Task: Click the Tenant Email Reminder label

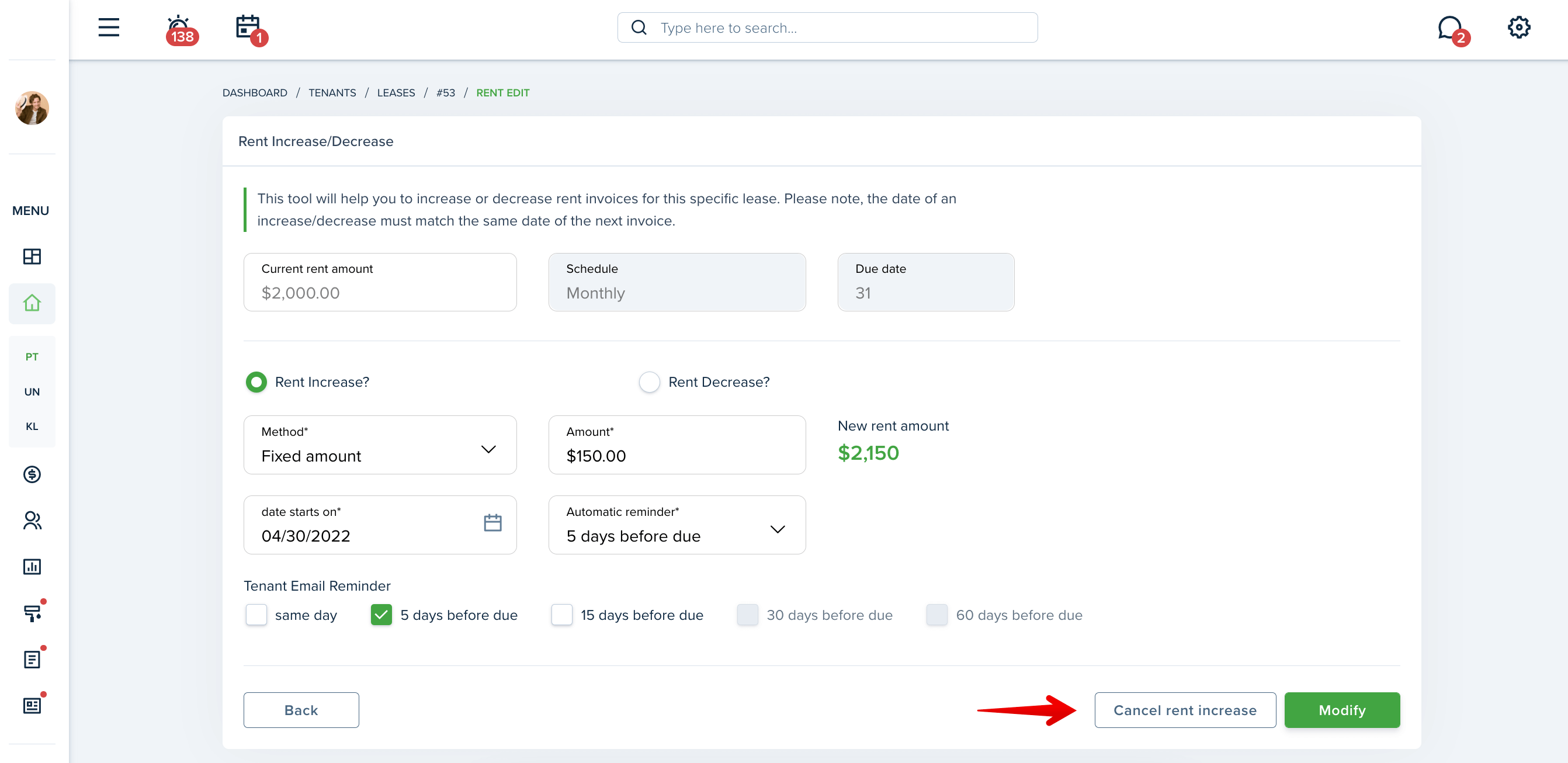Action: (x=317, y=585)
